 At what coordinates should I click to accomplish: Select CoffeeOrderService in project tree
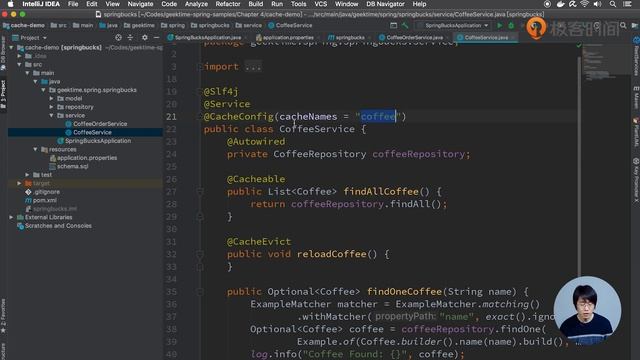coord(100,124)
